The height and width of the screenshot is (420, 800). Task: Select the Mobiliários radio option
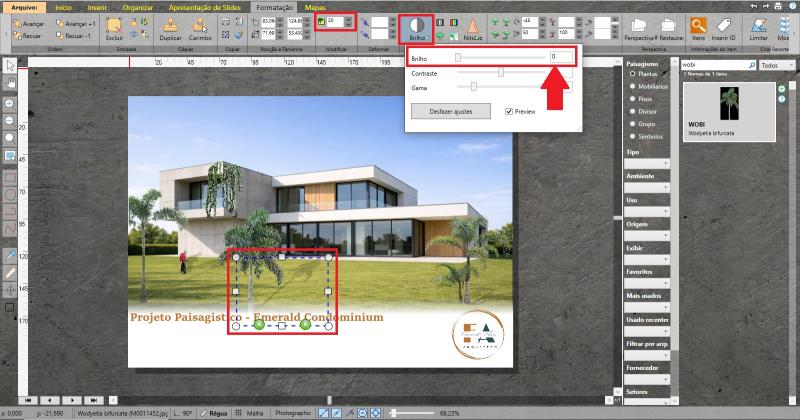pyautogui.click(x=631, y=87)
